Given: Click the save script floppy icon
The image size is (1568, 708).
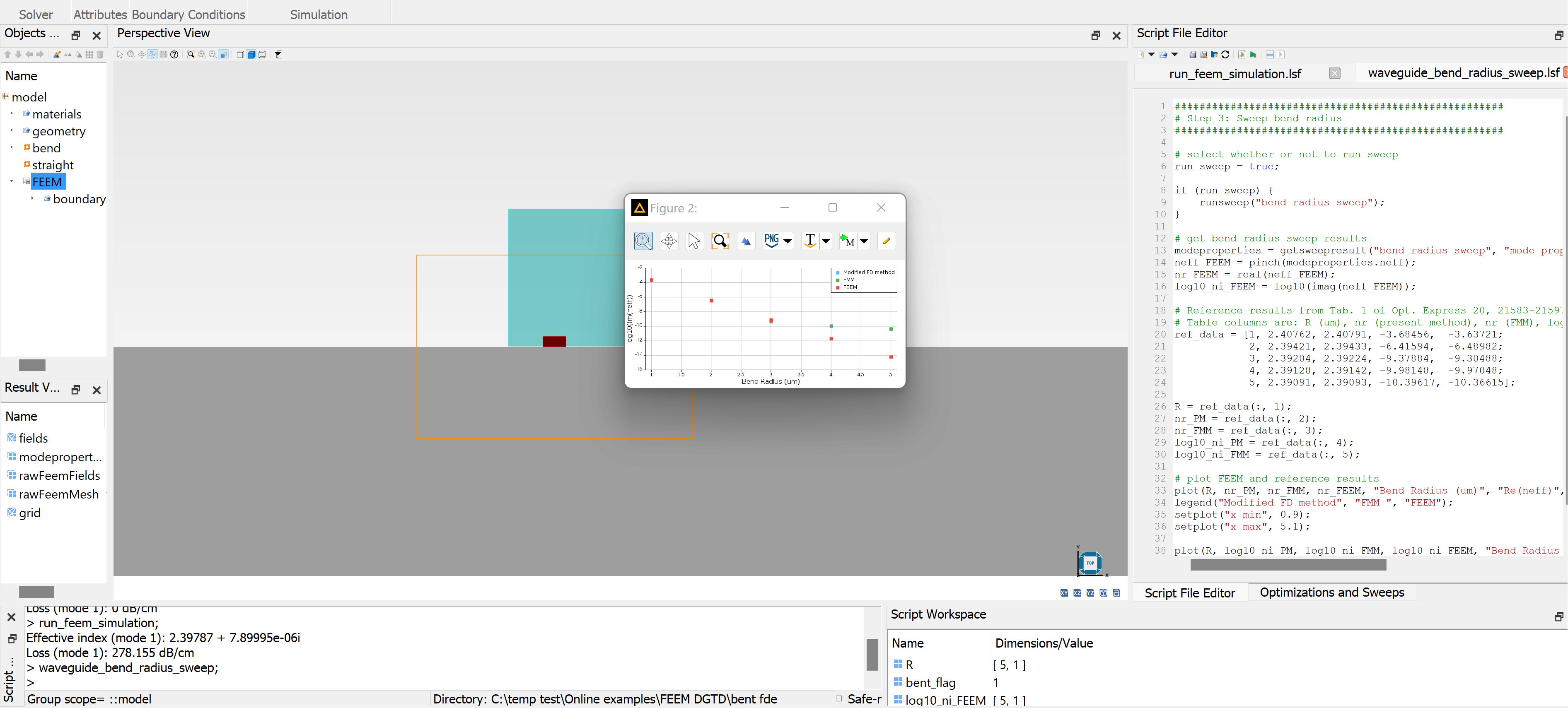Looking at the screenshot, I should pos(1192,55).
